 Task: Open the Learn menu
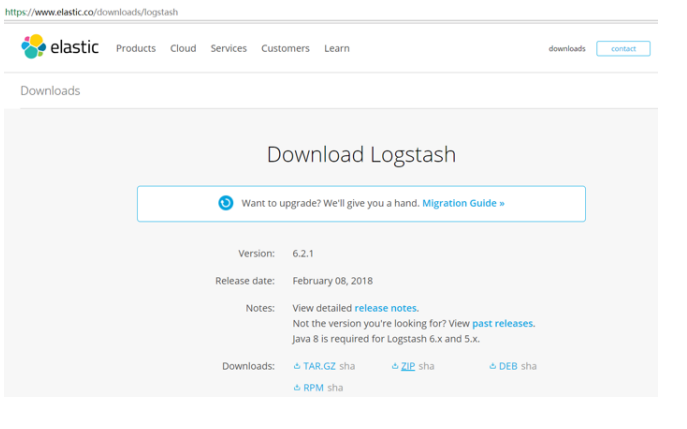pos(336,48)
